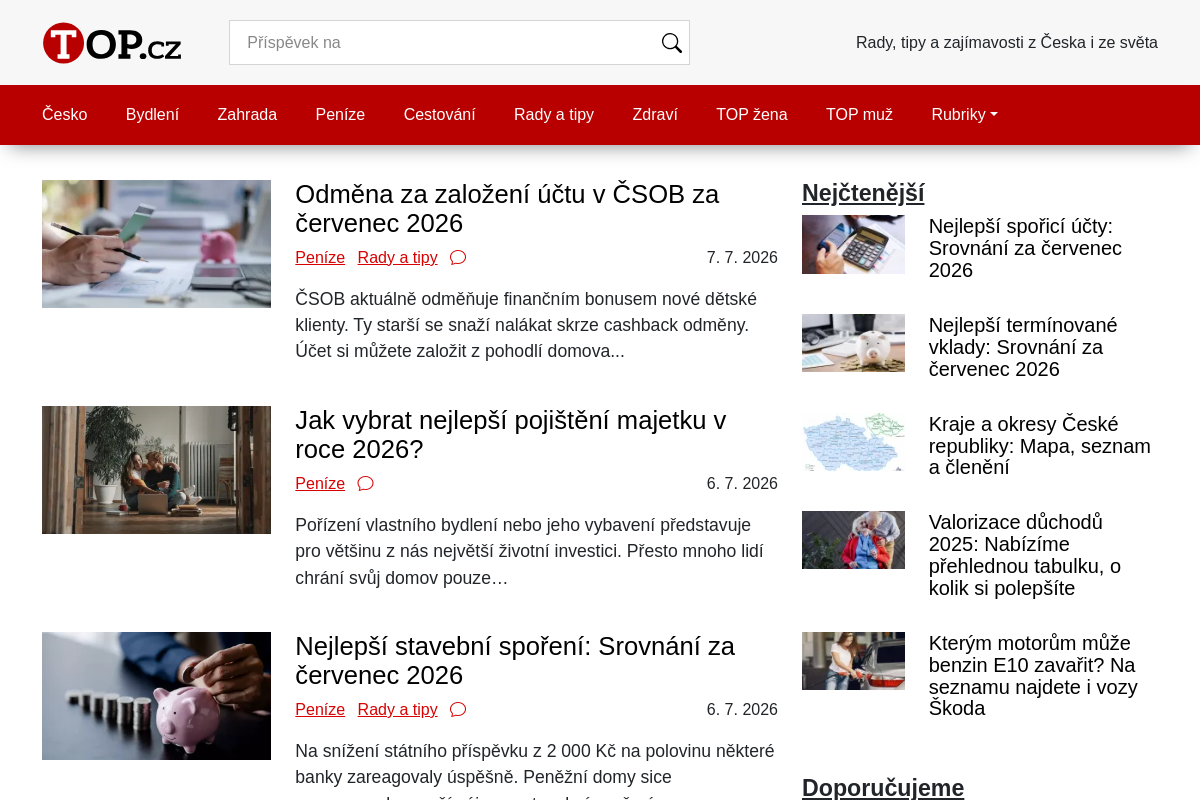Open the TOP muž menu section

click(x=859, y=114)
